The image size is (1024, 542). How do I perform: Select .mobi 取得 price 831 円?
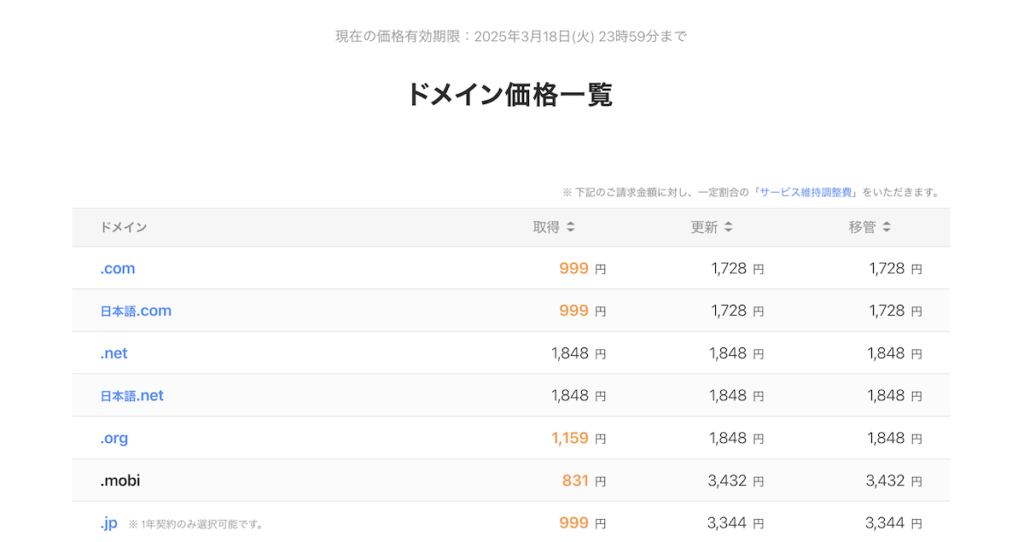[584, 481]
